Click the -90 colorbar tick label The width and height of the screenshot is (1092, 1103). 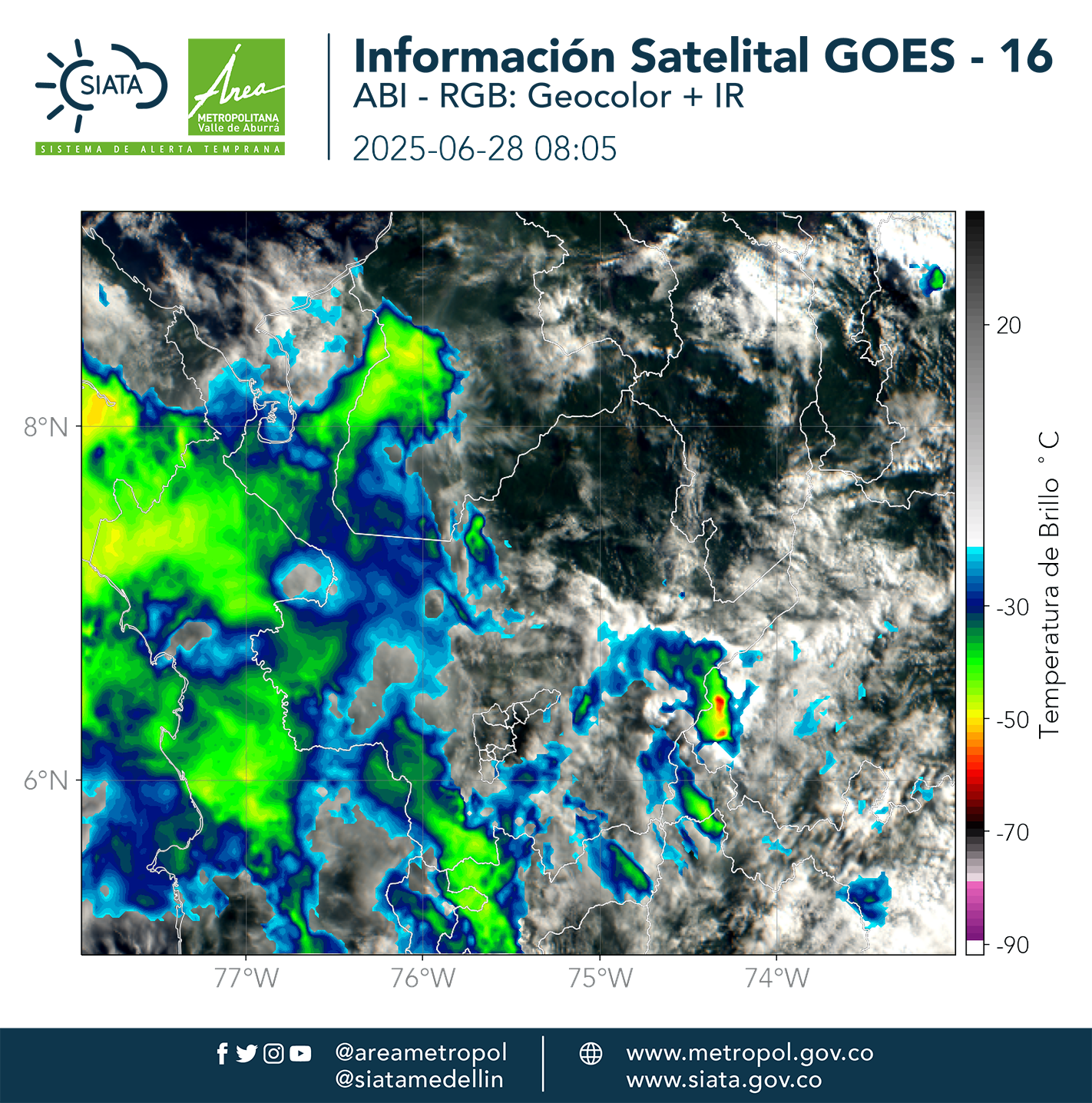(x=1012, y=946)
